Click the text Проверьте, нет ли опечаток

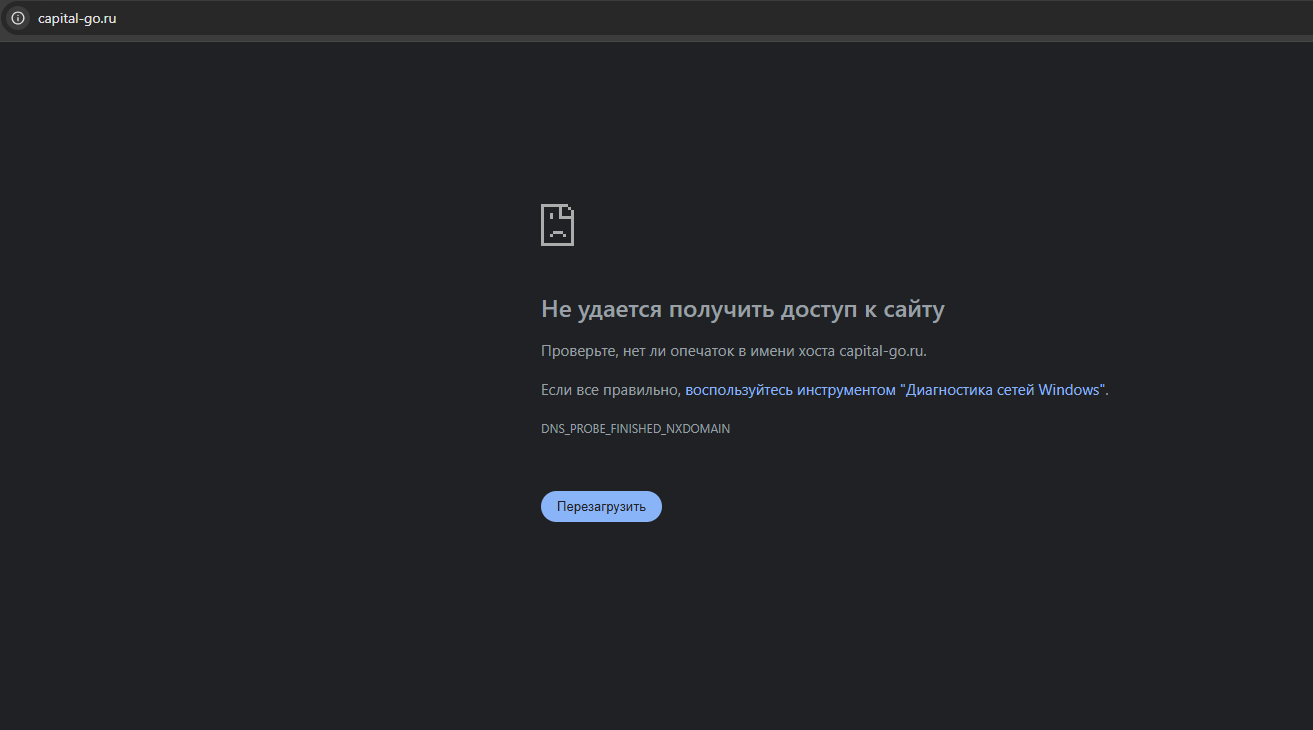pos(638,351)
